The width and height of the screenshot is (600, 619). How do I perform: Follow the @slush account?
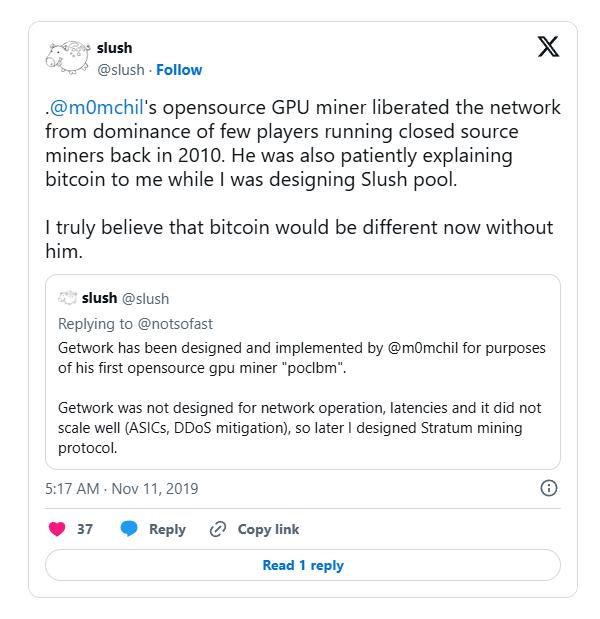[179, 70]
